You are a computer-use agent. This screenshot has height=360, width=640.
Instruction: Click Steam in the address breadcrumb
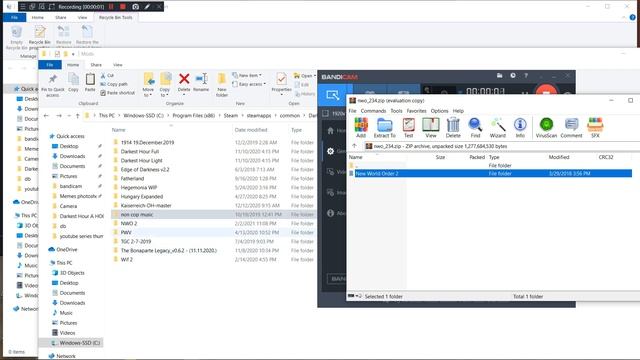[x=231, y=116]
